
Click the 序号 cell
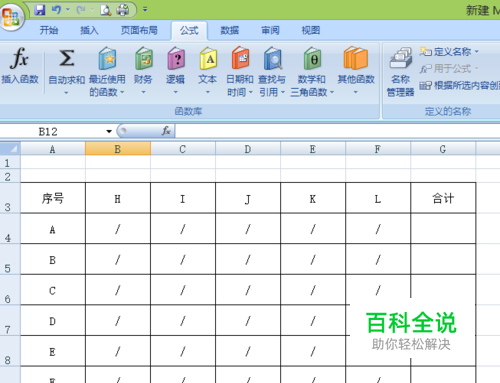click(x=53, y=198)
